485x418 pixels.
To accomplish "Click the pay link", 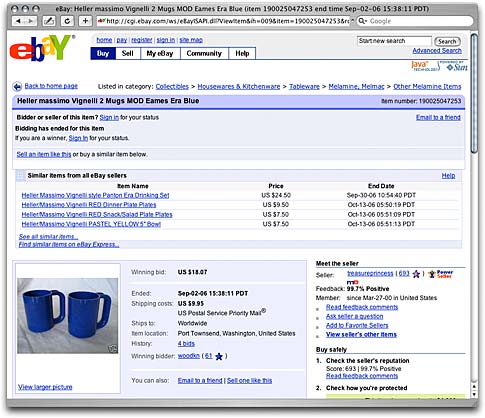I will [122, 40].
